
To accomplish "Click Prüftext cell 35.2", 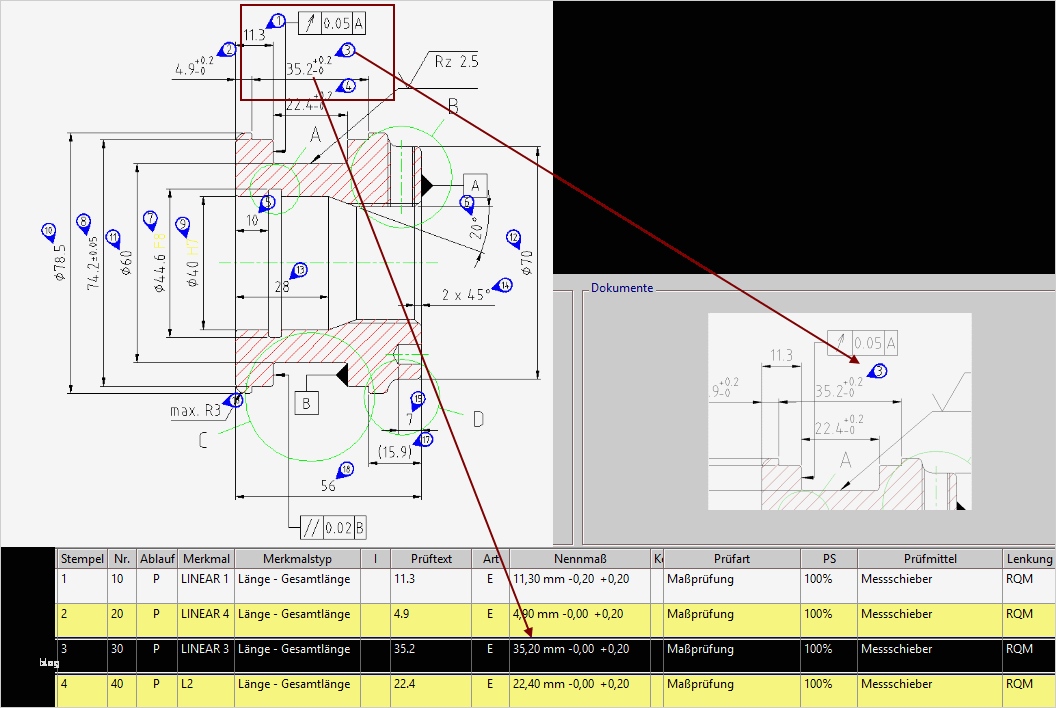I will (431, 655).
